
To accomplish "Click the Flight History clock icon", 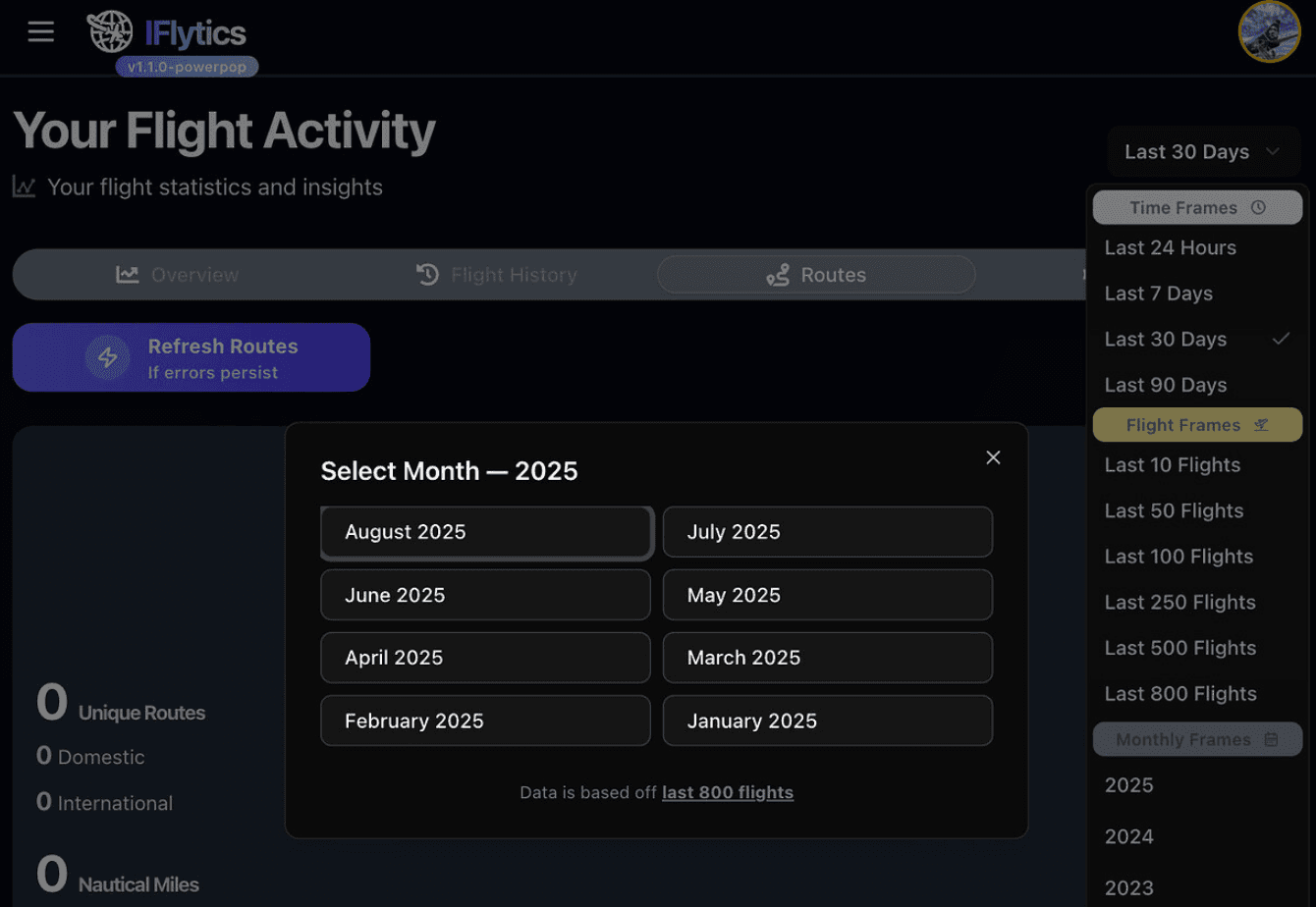I will pyautogui.click(x=427, y=275).
